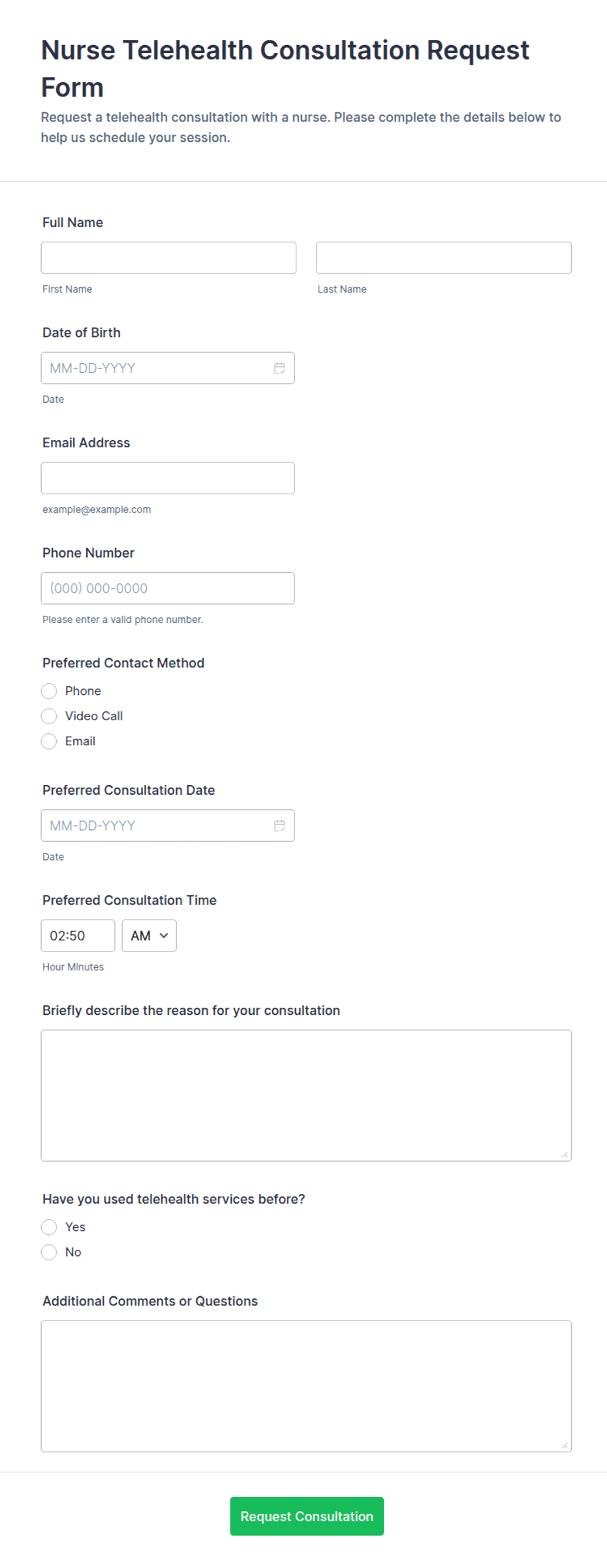Focus the Last Name input field

coord(444,258)
